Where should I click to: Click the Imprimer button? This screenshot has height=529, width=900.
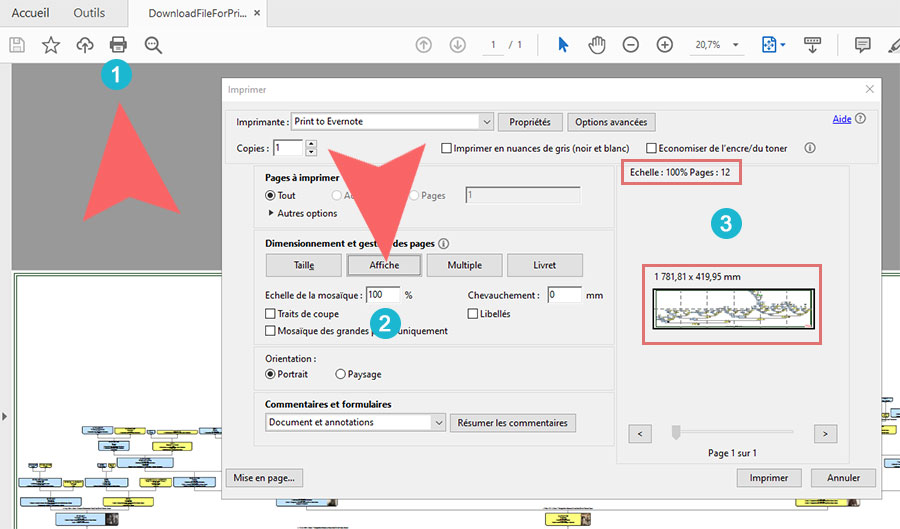tap(769, 478)
